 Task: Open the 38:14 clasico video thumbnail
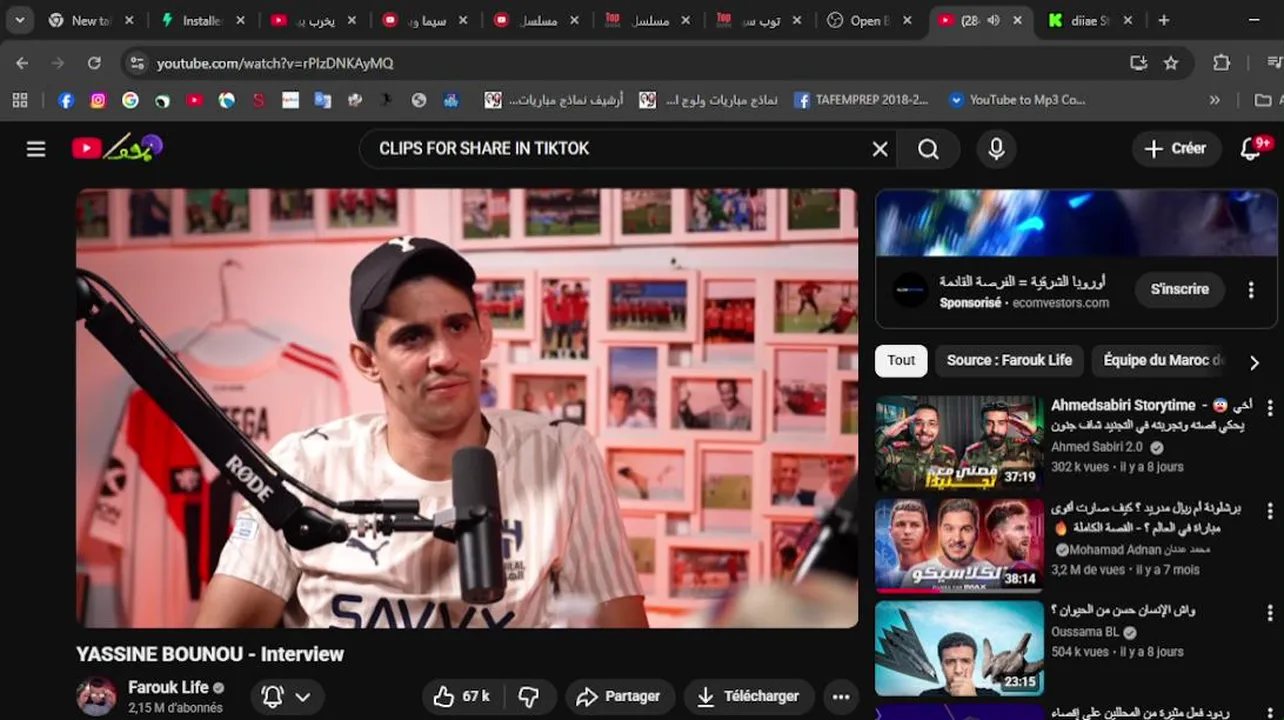[959, 546]
